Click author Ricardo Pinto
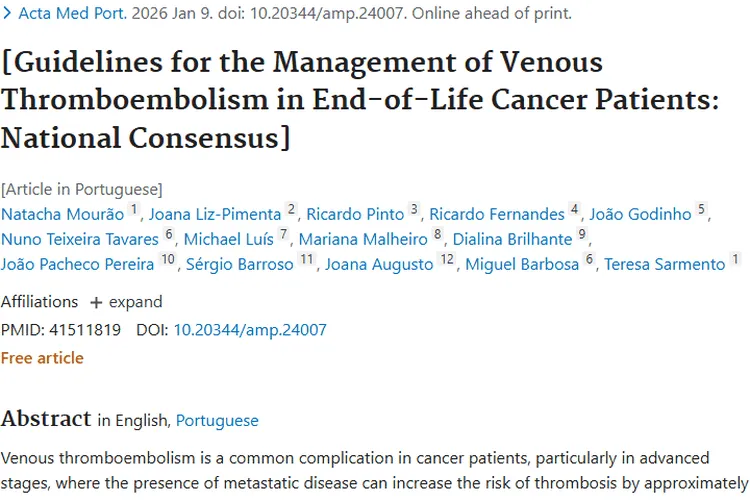Viewport: 750px width, 500px height. point(355,214)
